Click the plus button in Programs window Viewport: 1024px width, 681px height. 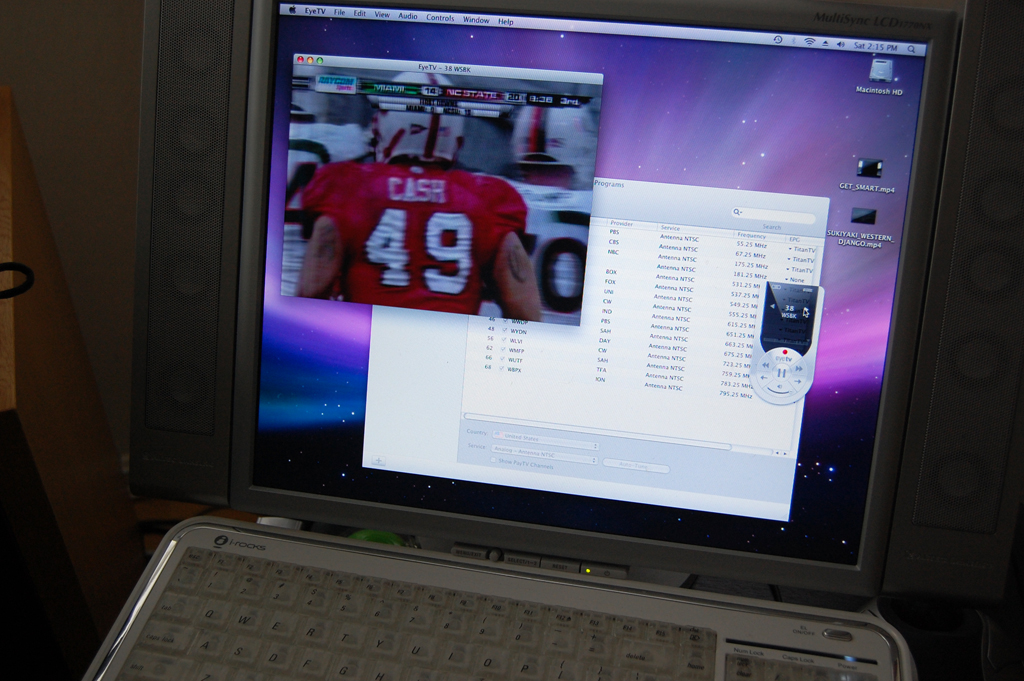coord(378,460)
